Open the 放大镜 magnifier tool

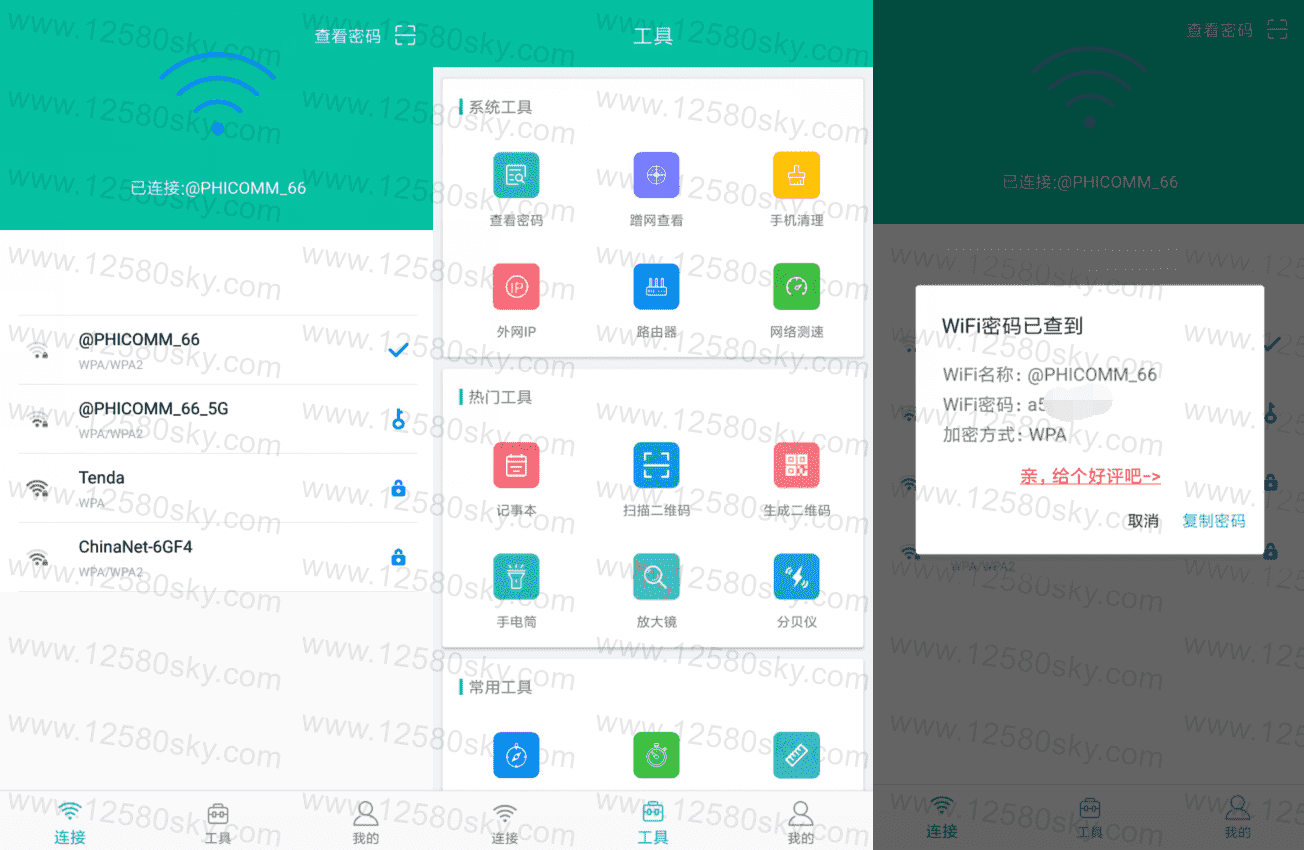[x=656, y=576]
